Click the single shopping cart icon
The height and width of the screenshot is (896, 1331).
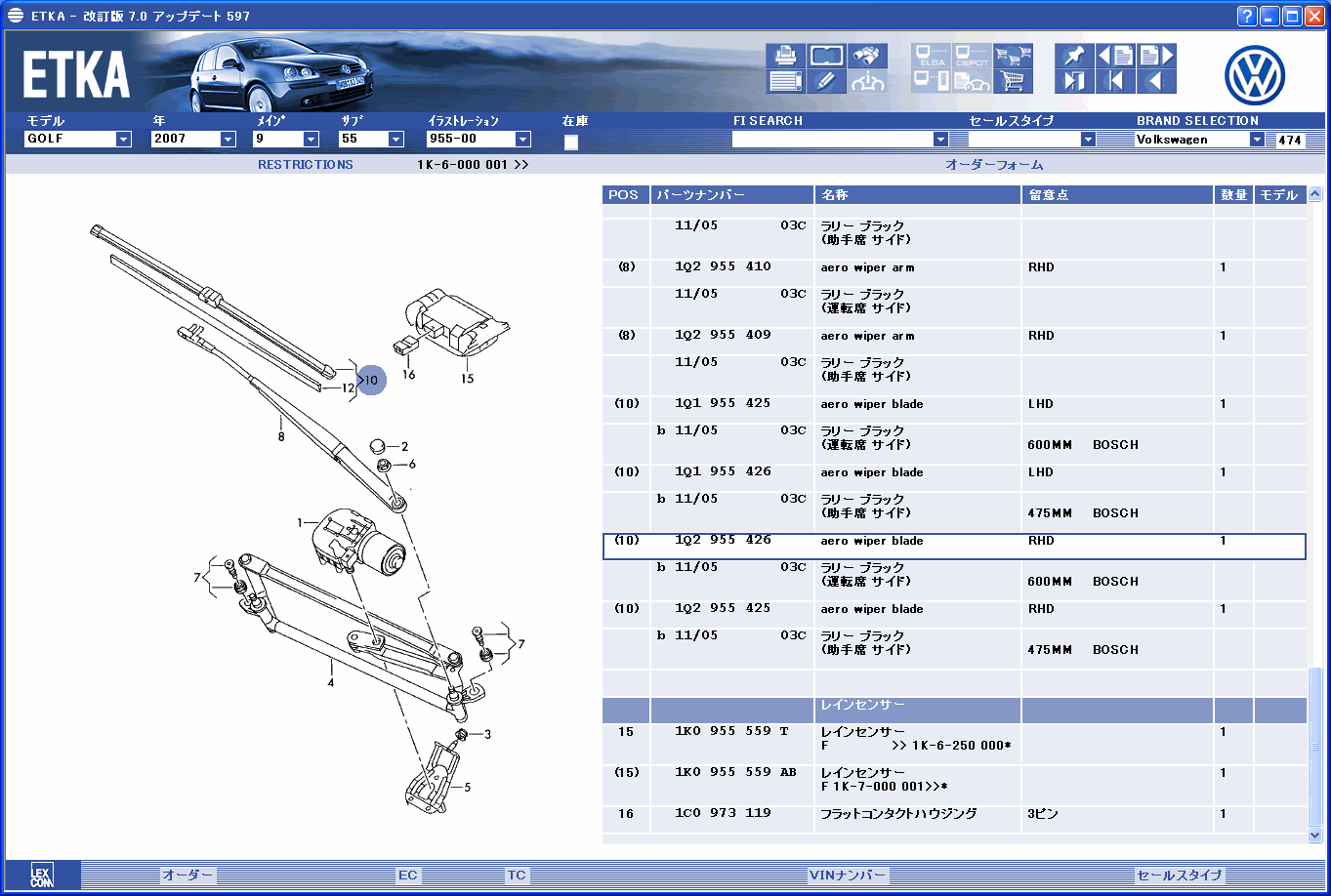(x=1014, y=81)
